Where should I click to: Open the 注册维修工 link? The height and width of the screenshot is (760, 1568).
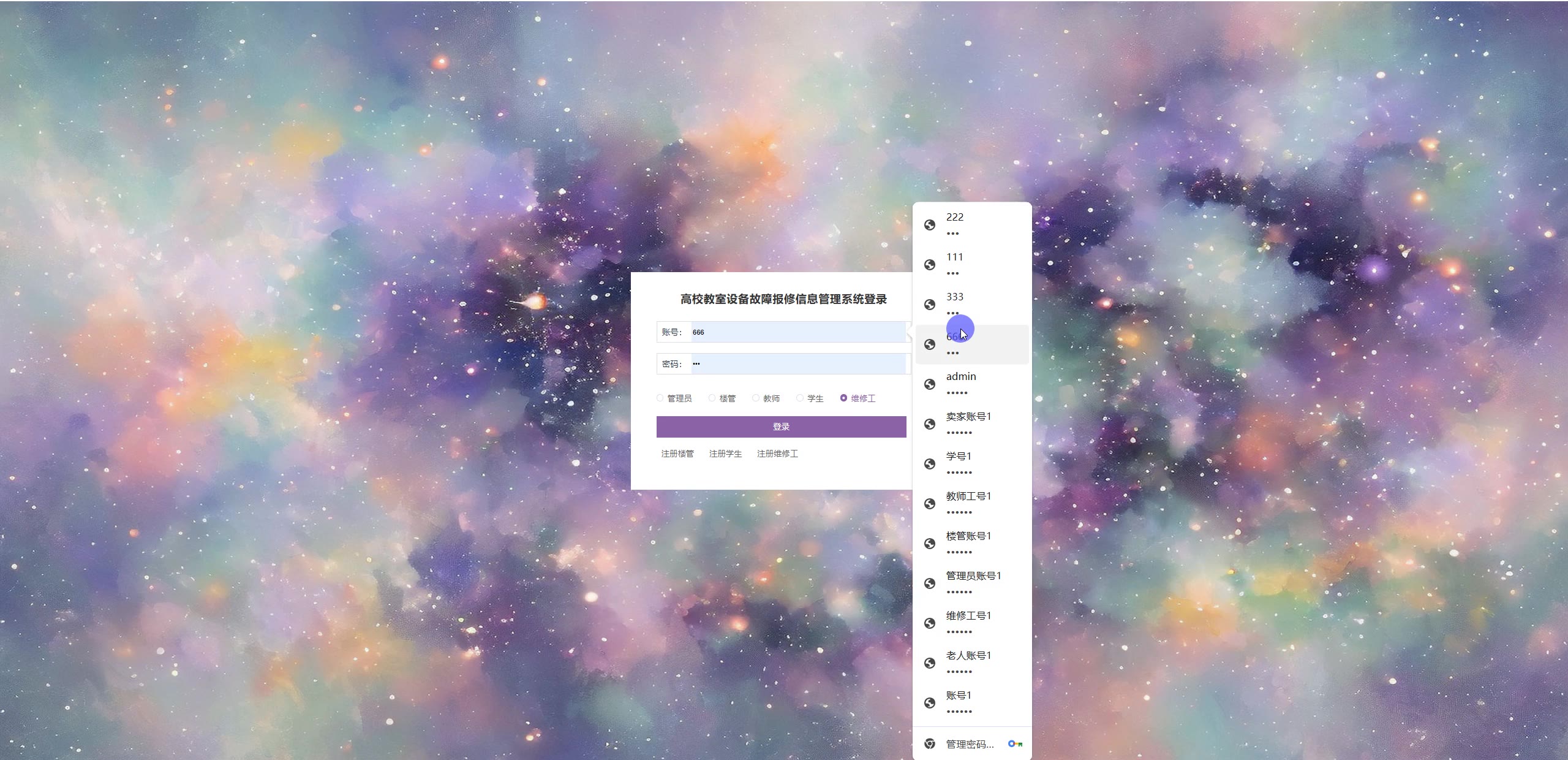tap(777, 454)
